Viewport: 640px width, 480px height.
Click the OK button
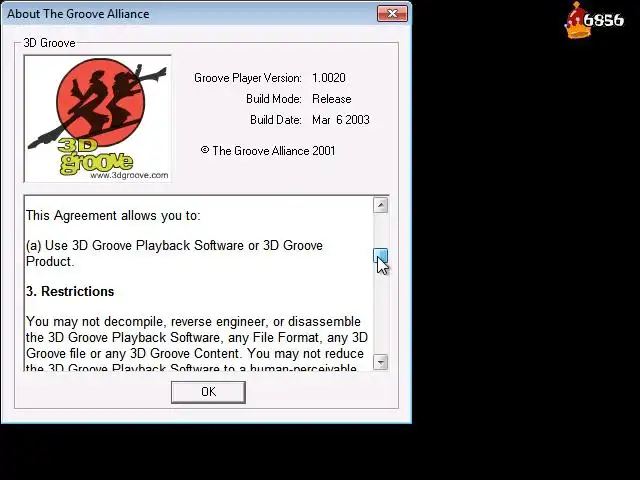pyautogui.click(x=208, y=392)
